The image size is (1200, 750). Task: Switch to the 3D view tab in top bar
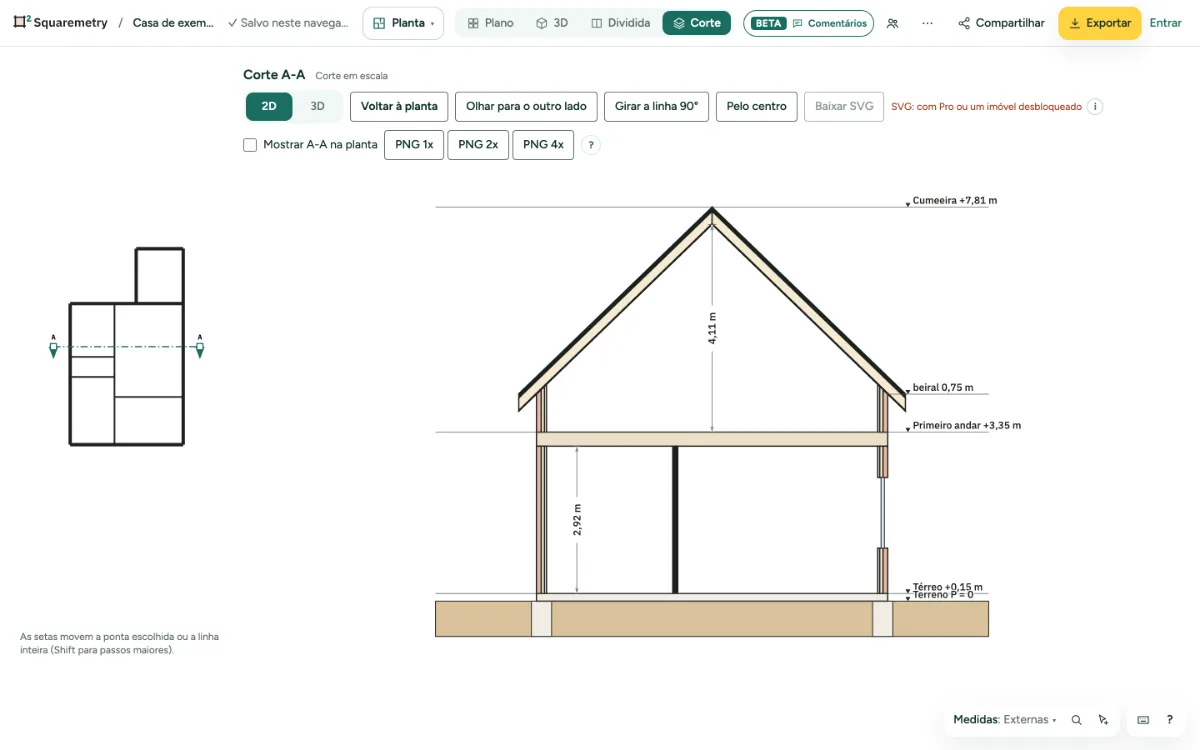(552, 23)
